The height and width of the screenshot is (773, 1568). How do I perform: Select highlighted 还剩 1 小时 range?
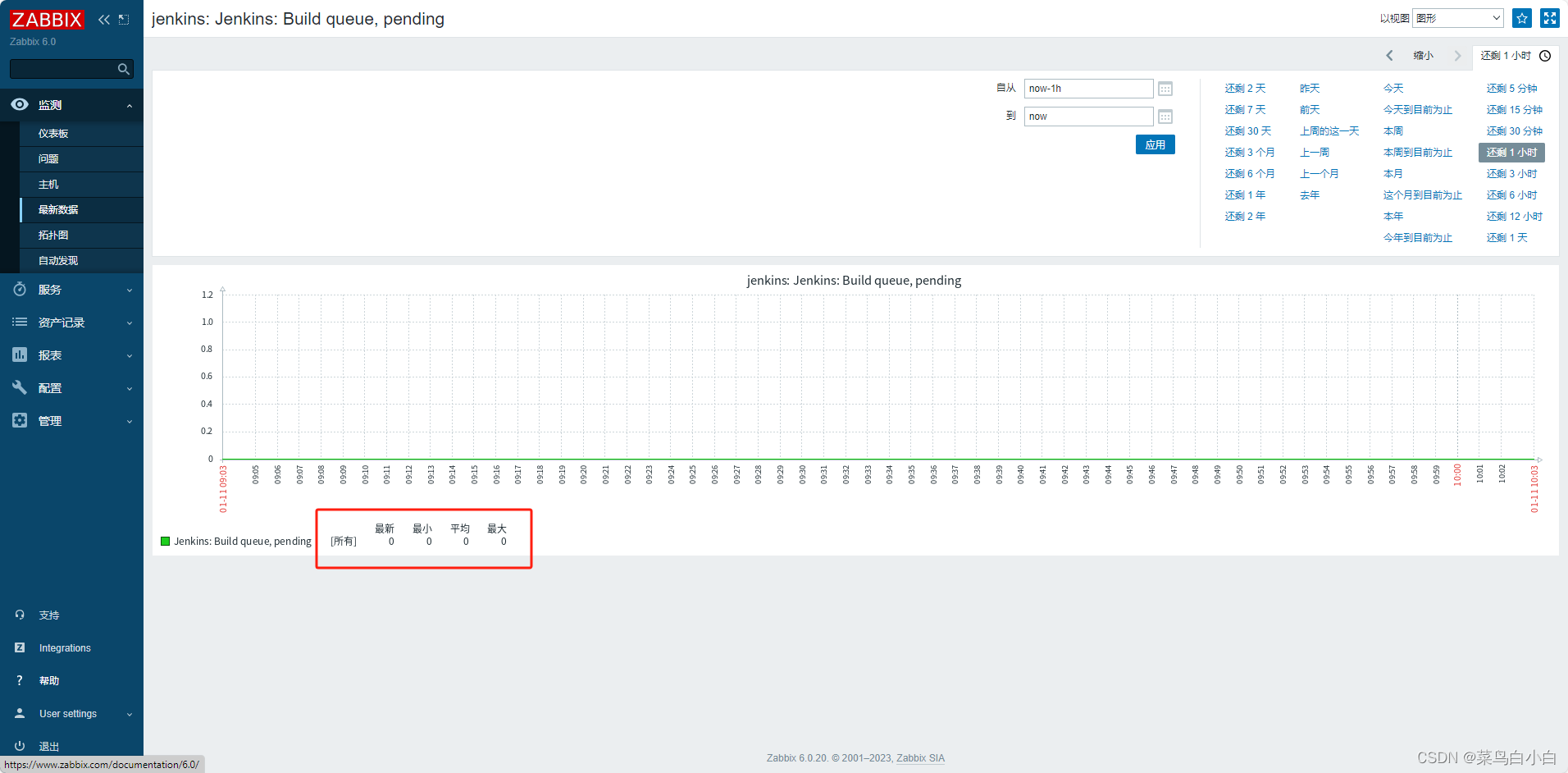(1511, 153)
